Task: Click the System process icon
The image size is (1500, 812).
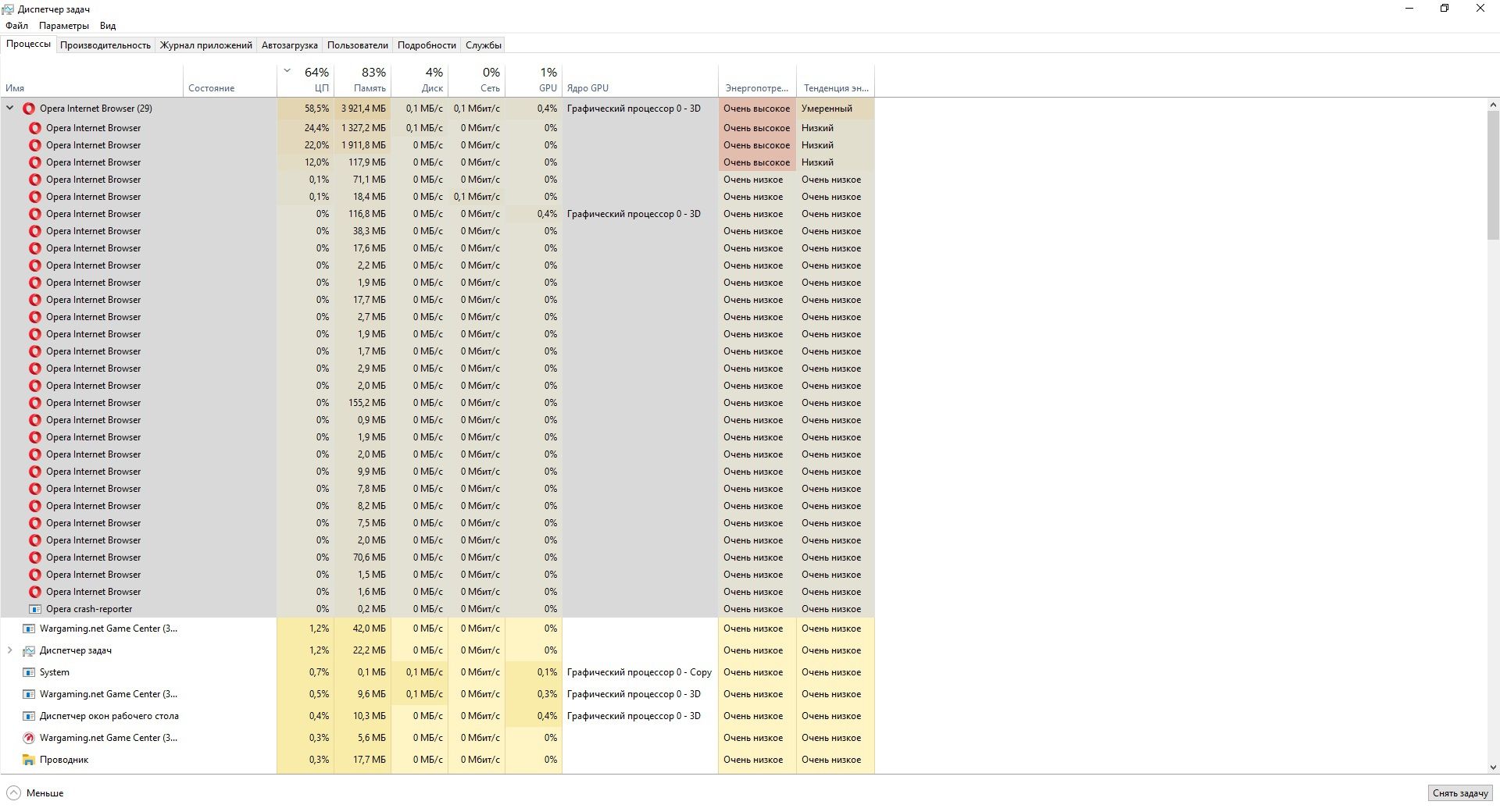Action: (x=29, y=672)
